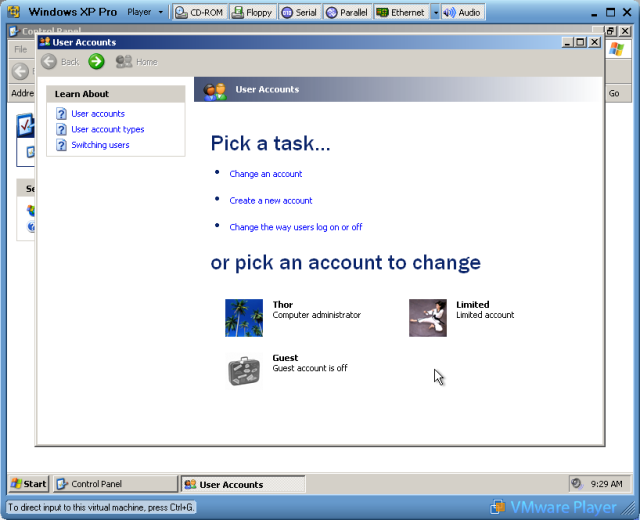Select the Guest account suitcase picture

(244, 371)
